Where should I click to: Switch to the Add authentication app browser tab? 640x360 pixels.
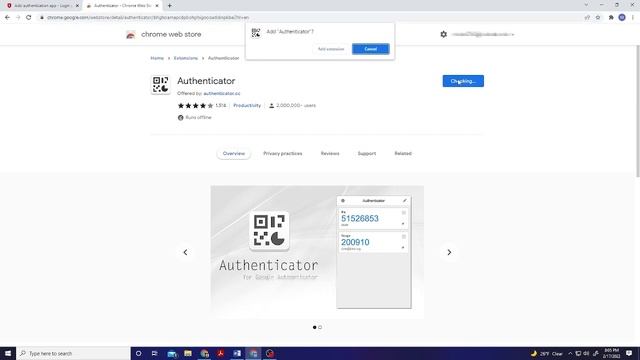point(41,6)
